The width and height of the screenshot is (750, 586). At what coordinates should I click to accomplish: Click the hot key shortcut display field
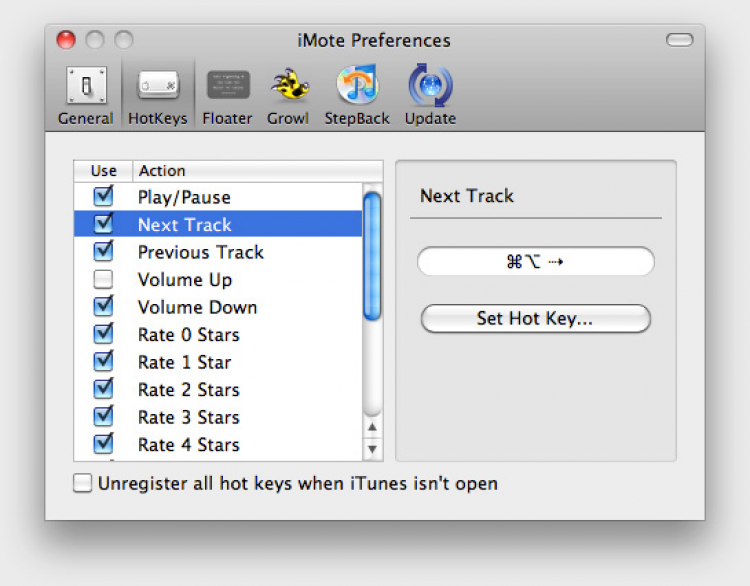click(535, 262)
